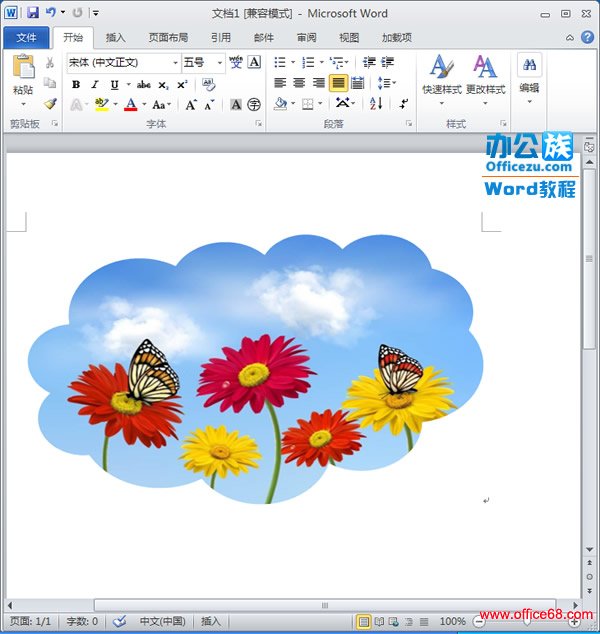This screenshot has width=600, height=634.
Task: Center align the paragraph
Action: pyautogui.click(x=299, y=83)
